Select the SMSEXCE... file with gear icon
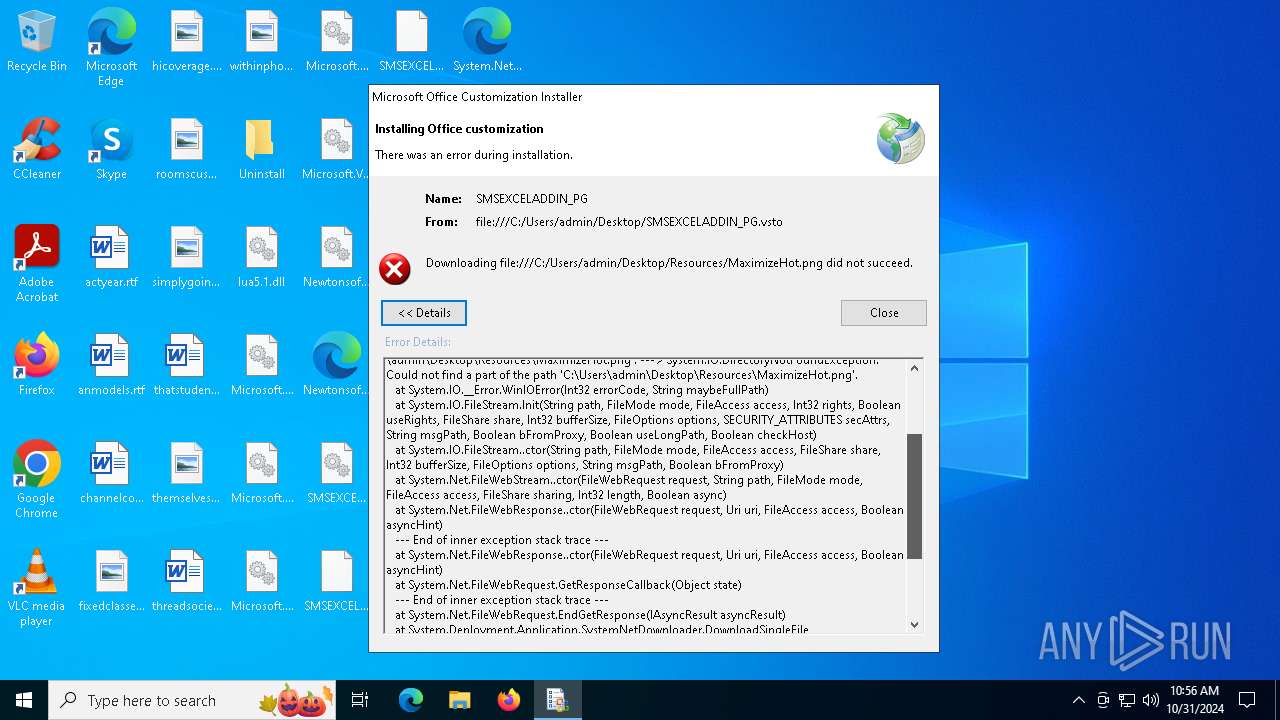Screen dimensions: 1280x720 point(337,474)
